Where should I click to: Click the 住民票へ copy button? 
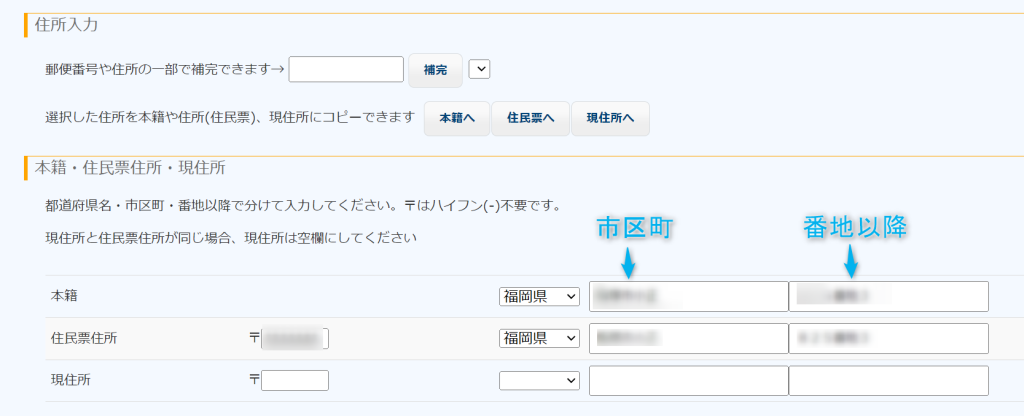click(x=530, y=118)
